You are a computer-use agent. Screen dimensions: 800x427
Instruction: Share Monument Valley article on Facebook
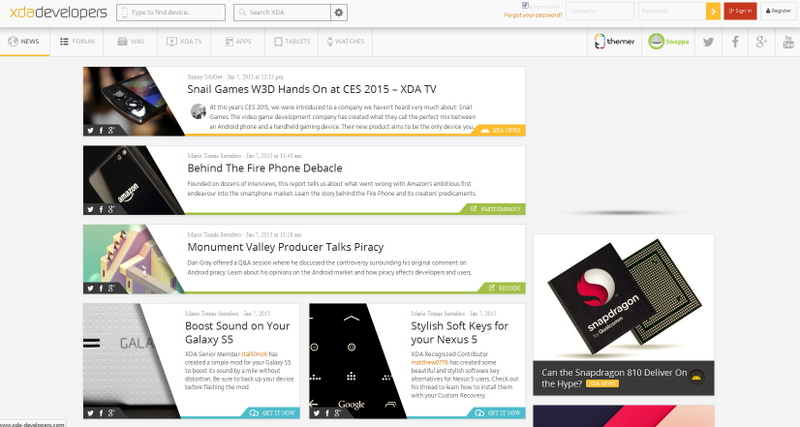101,288
